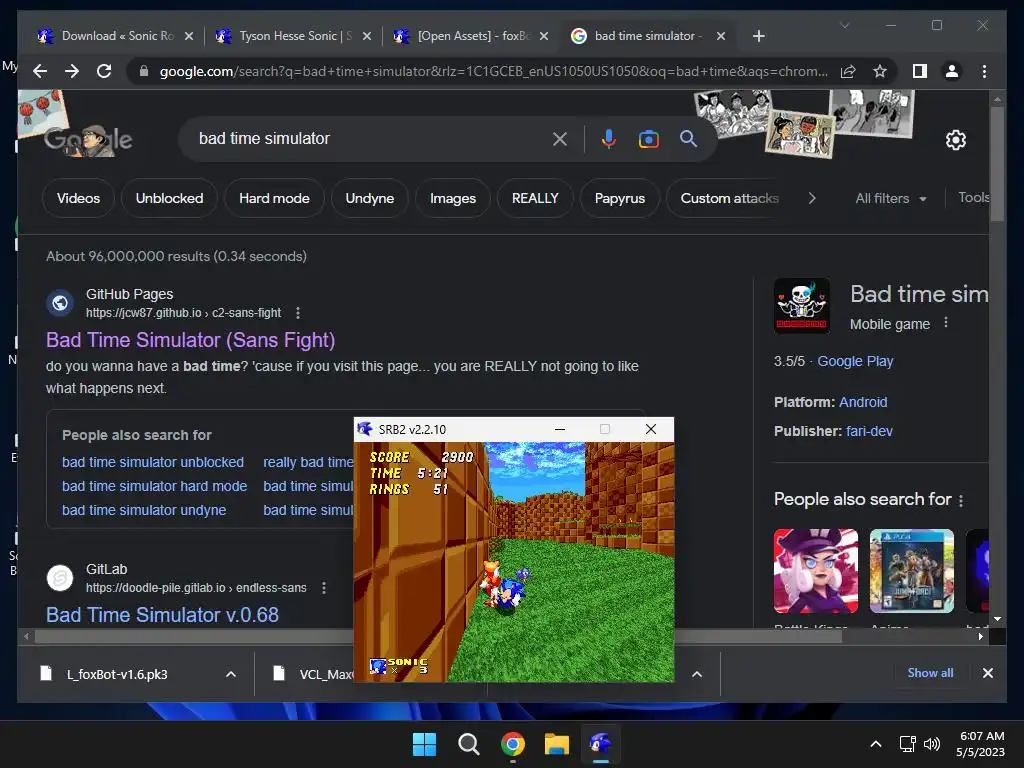Clear the Google search box text

(560, 138)
